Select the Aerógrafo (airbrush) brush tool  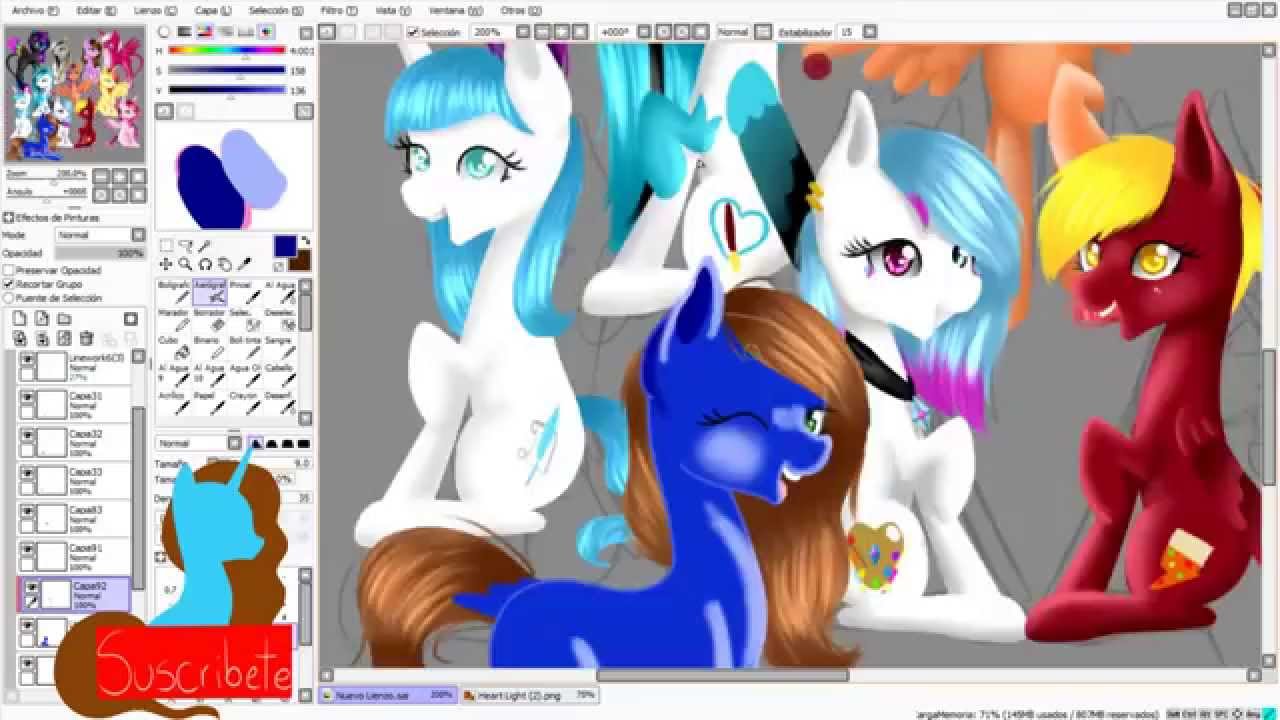(x=210, y=291)
